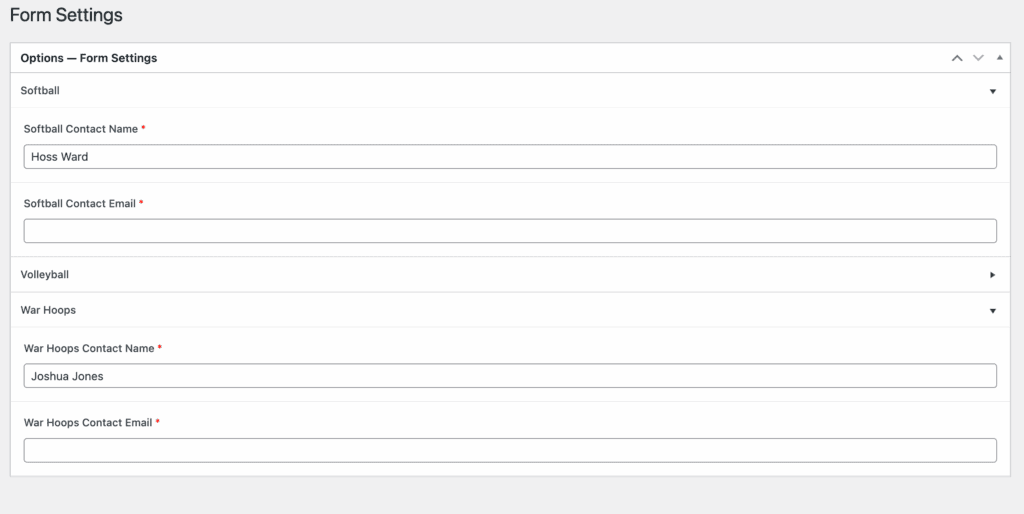Focus the empty War Hoops Contact Email field
This screenshot has width=1024, height=514.
(510, 450)
